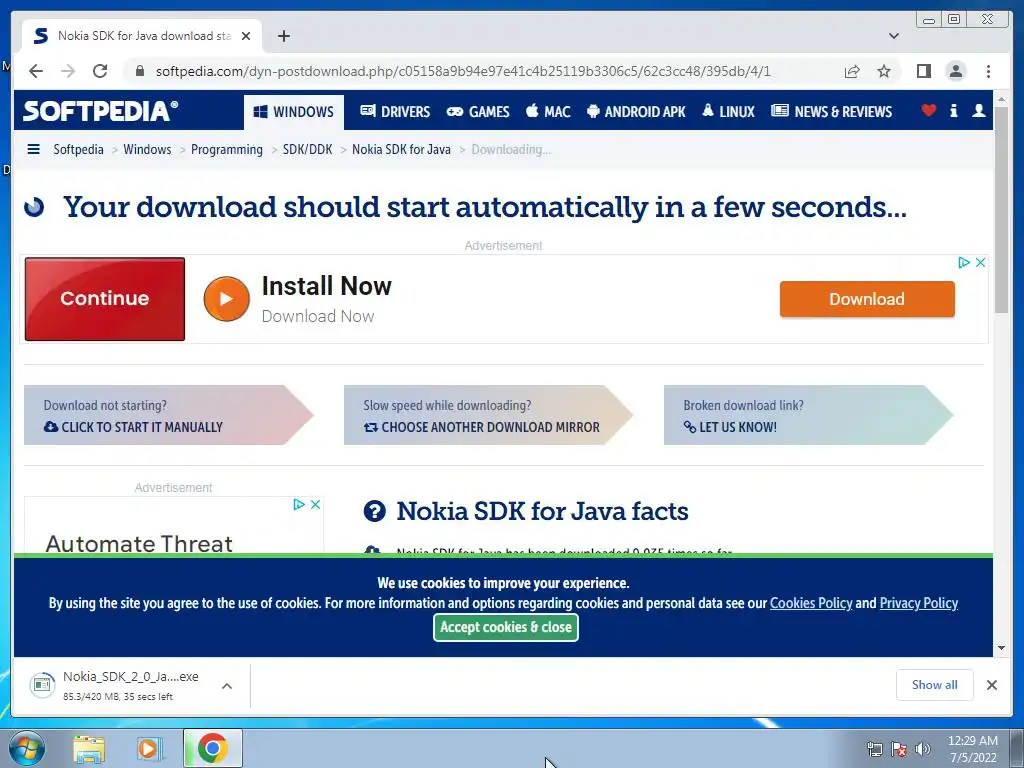Open the hamburger menu next to breadcrumbs
This screenshot has width=1024, height=768.
tap(33, 150)
